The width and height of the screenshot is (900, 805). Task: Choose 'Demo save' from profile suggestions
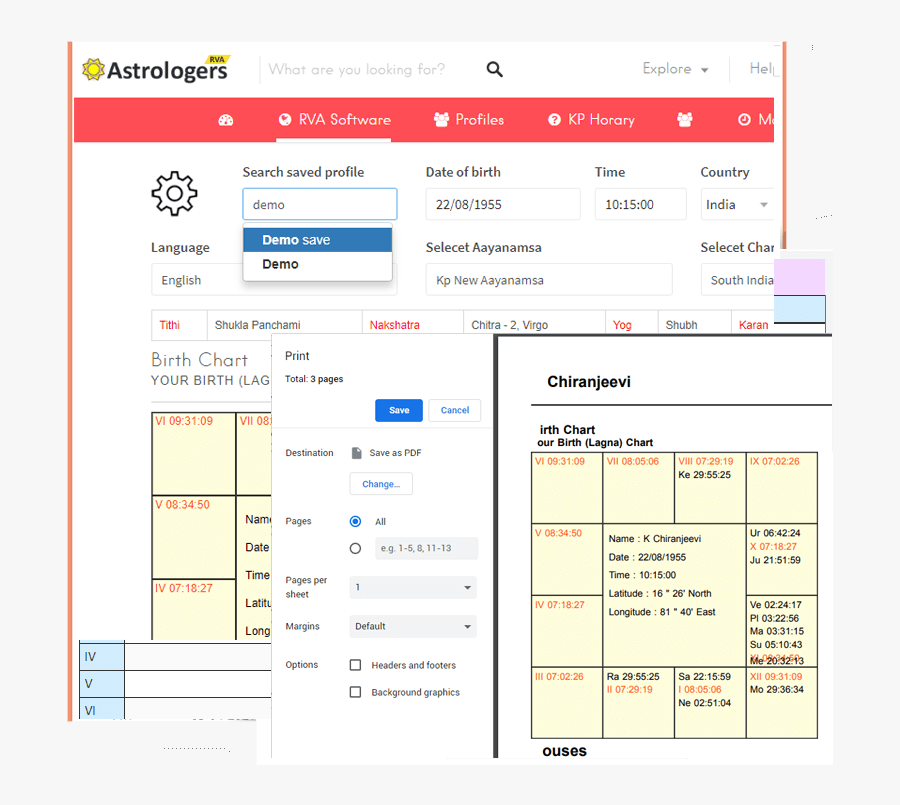coord(317,240)
